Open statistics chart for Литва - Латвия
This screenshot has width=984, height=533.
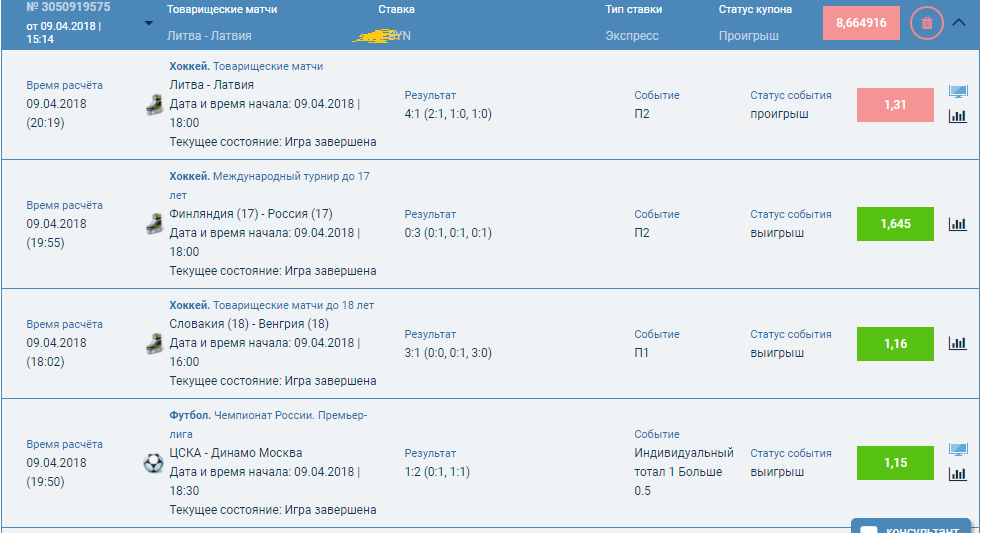coord(958,116)
